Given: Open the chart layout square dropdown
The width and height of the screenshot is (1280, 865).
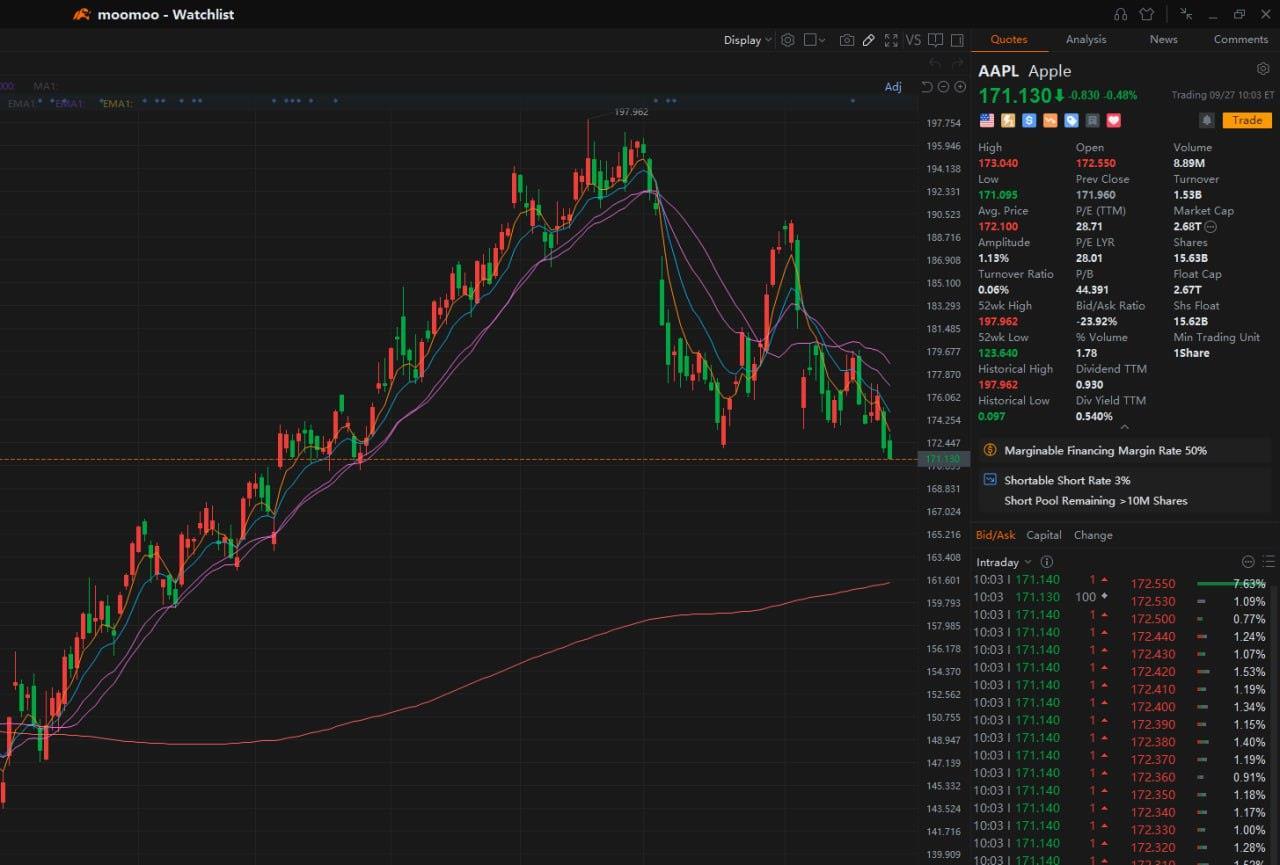Looking at the screenshot, I should 814,40.
